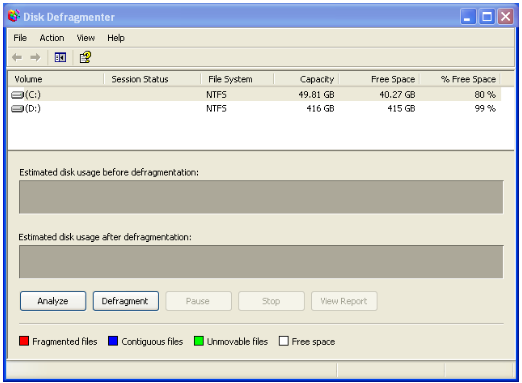This screenshot has width=522, height=383.
Task: Sort by the Capacity column header
Action: click(x=306, y=79)
